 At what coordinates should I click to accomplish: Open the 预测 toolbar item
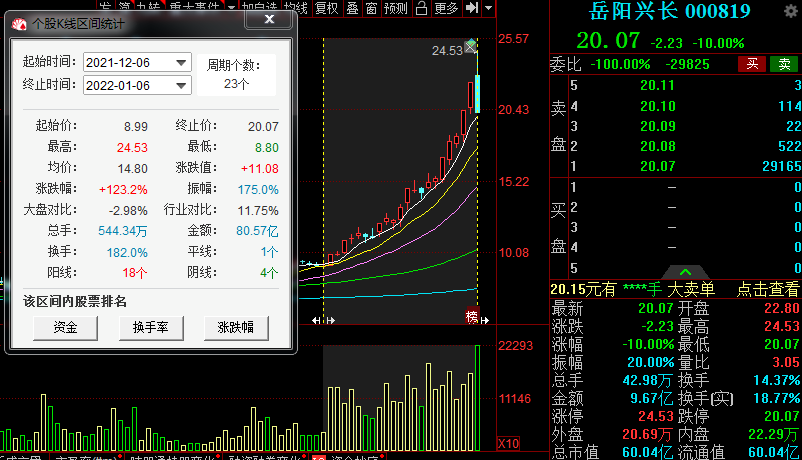point(396,8)
